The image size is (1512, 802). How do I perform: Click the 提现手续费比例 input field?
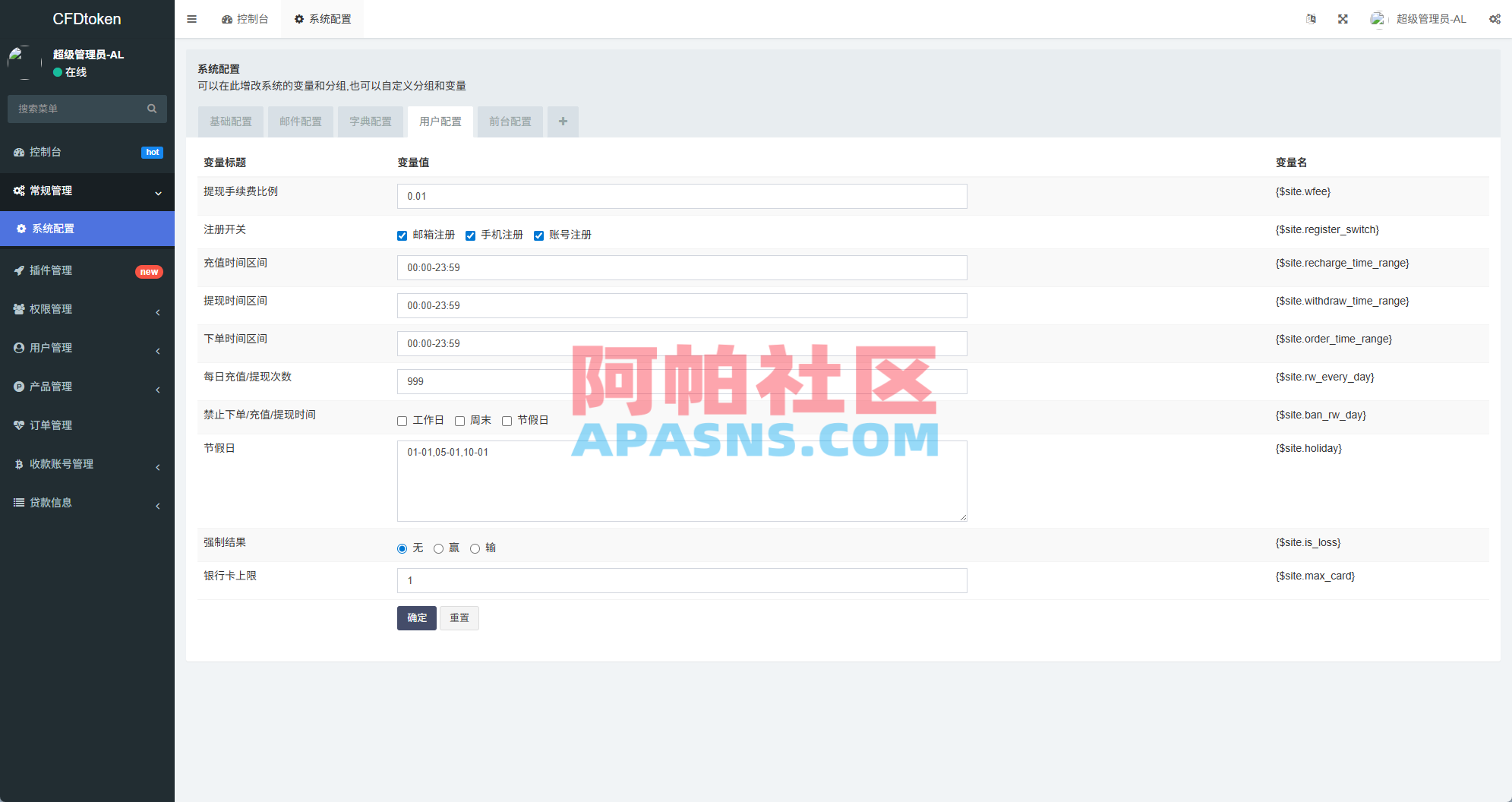(682, 196)
